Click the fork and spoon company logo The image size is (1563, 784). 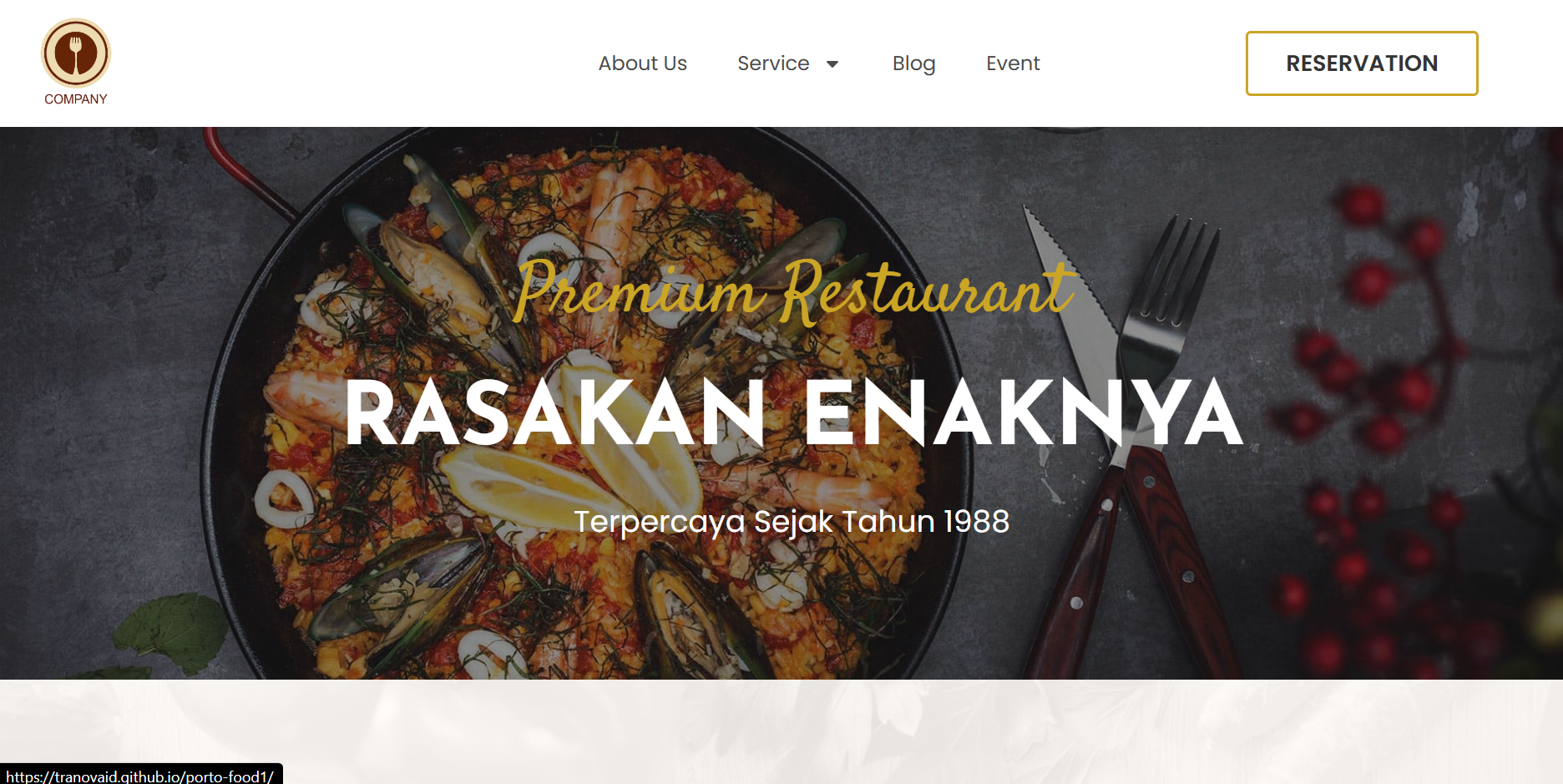click(x=76, y=53)
